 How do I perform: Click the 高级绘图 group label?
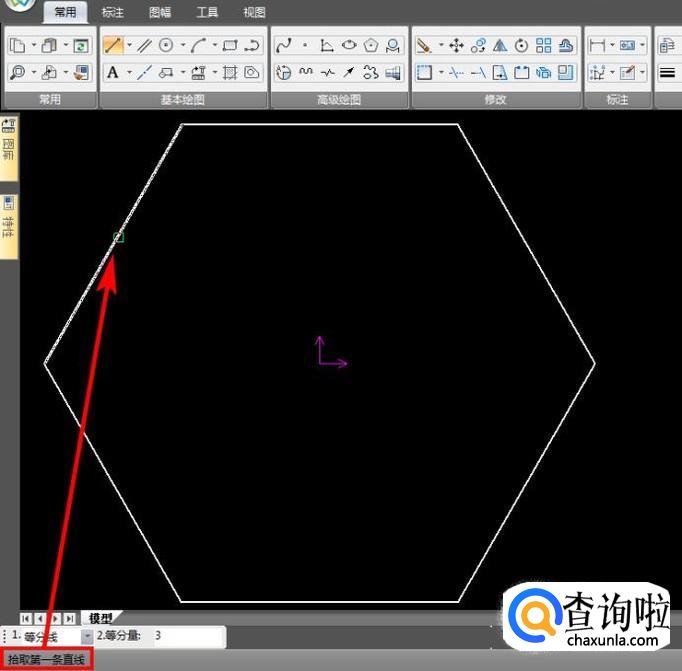tap(339, 100)
